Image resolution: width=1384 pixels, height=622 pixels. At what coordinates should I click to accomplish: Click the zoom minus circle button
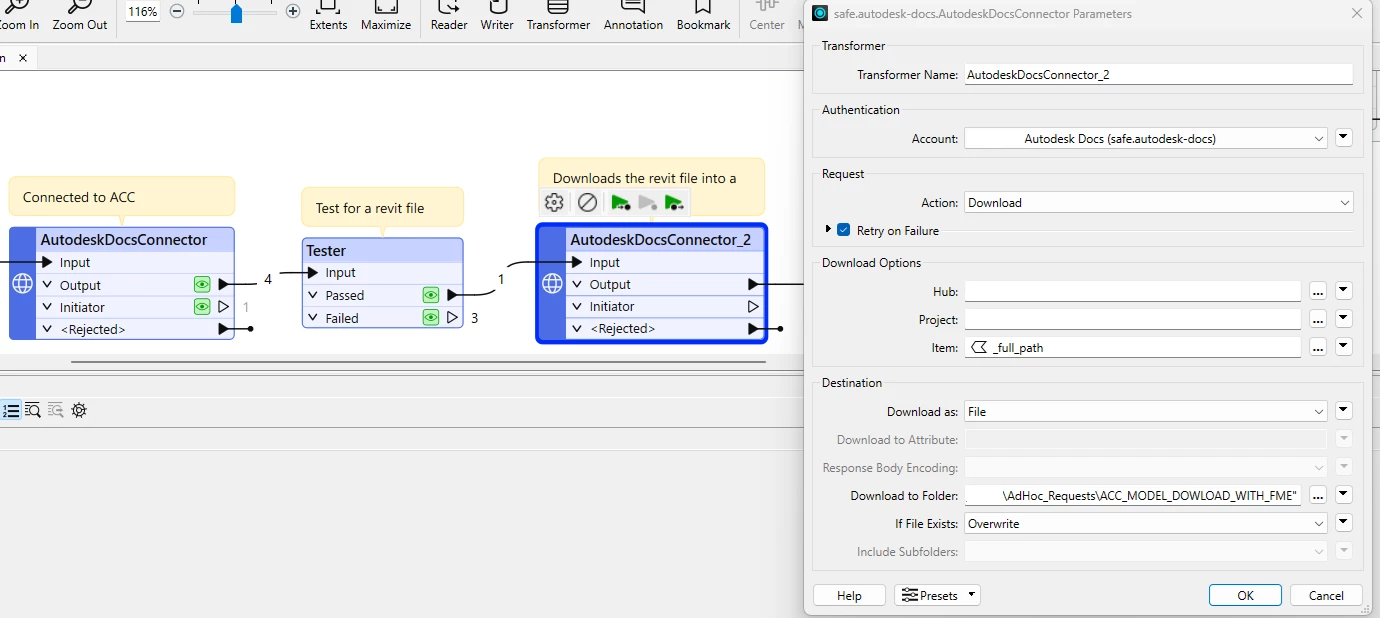[x=177, y=12]
